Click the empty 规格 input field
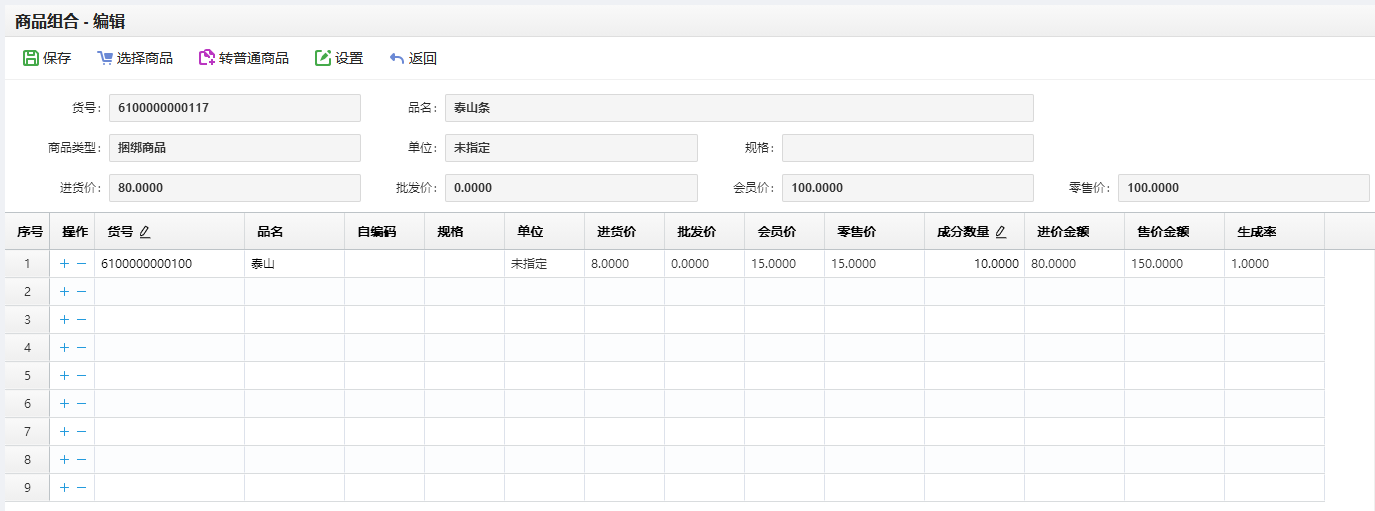Viewport: 1375px width, 511px height. click(x=907, y=148)
